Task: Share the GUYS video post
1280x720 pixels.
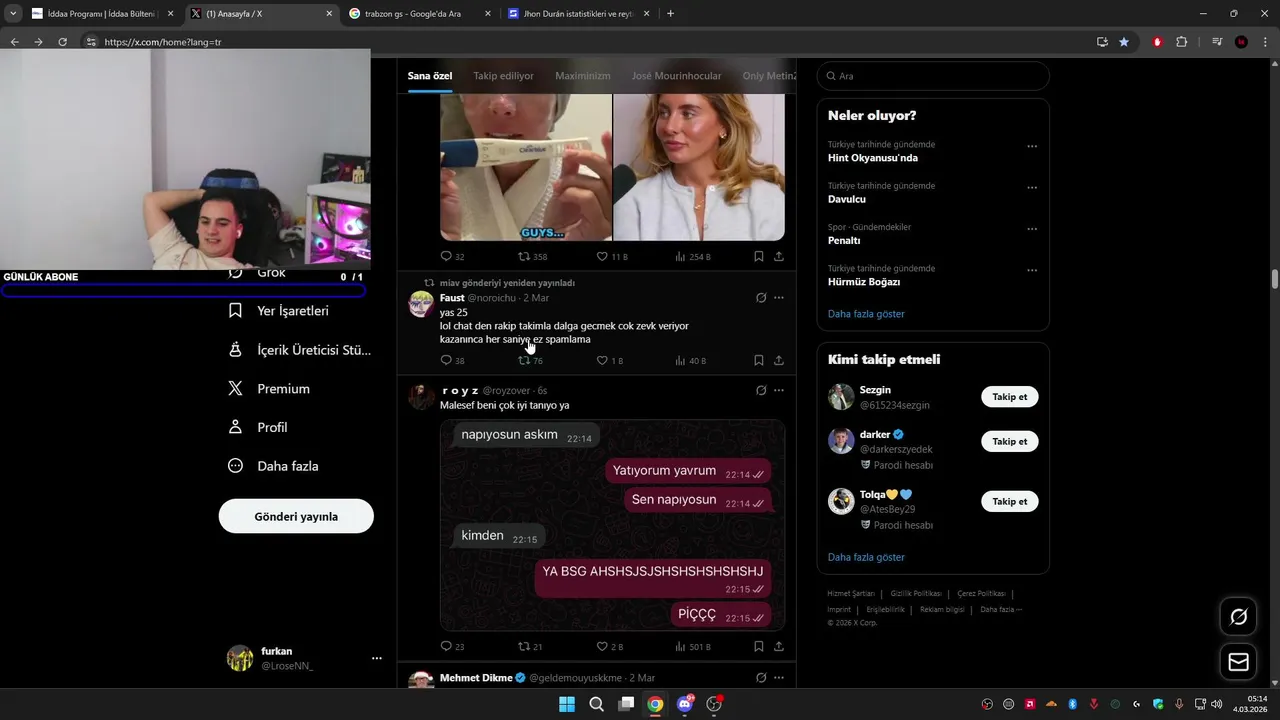Action: [779, 256]
